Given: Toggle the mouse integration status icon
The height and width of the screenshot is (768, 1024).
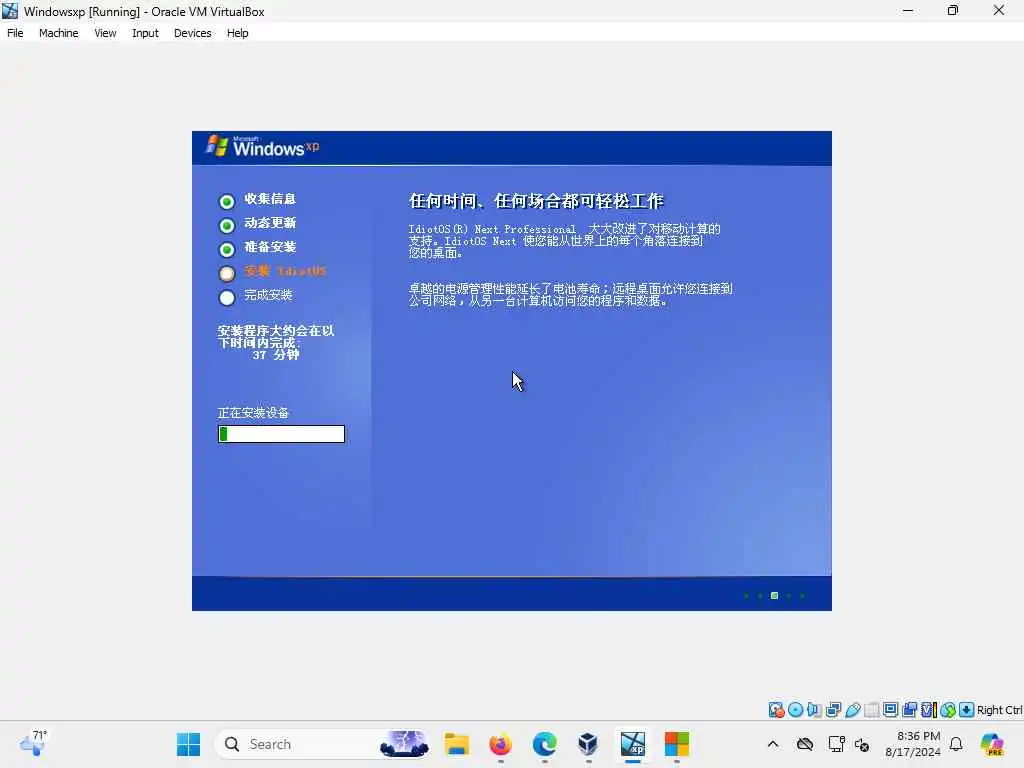Looking at the screenshot, I should point(948,710).
